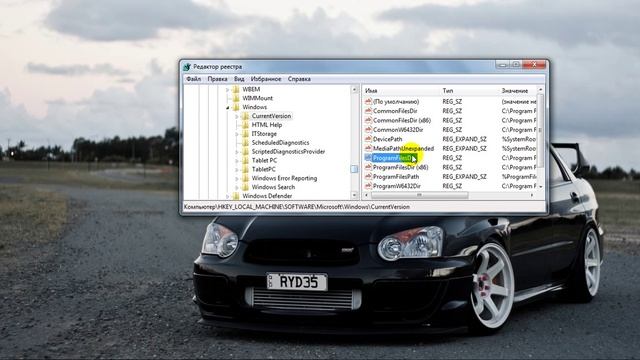The width and height of the screenshot is (640, 360).
Task: Expand the TabletPC key
Action: (x=237, y=169)
